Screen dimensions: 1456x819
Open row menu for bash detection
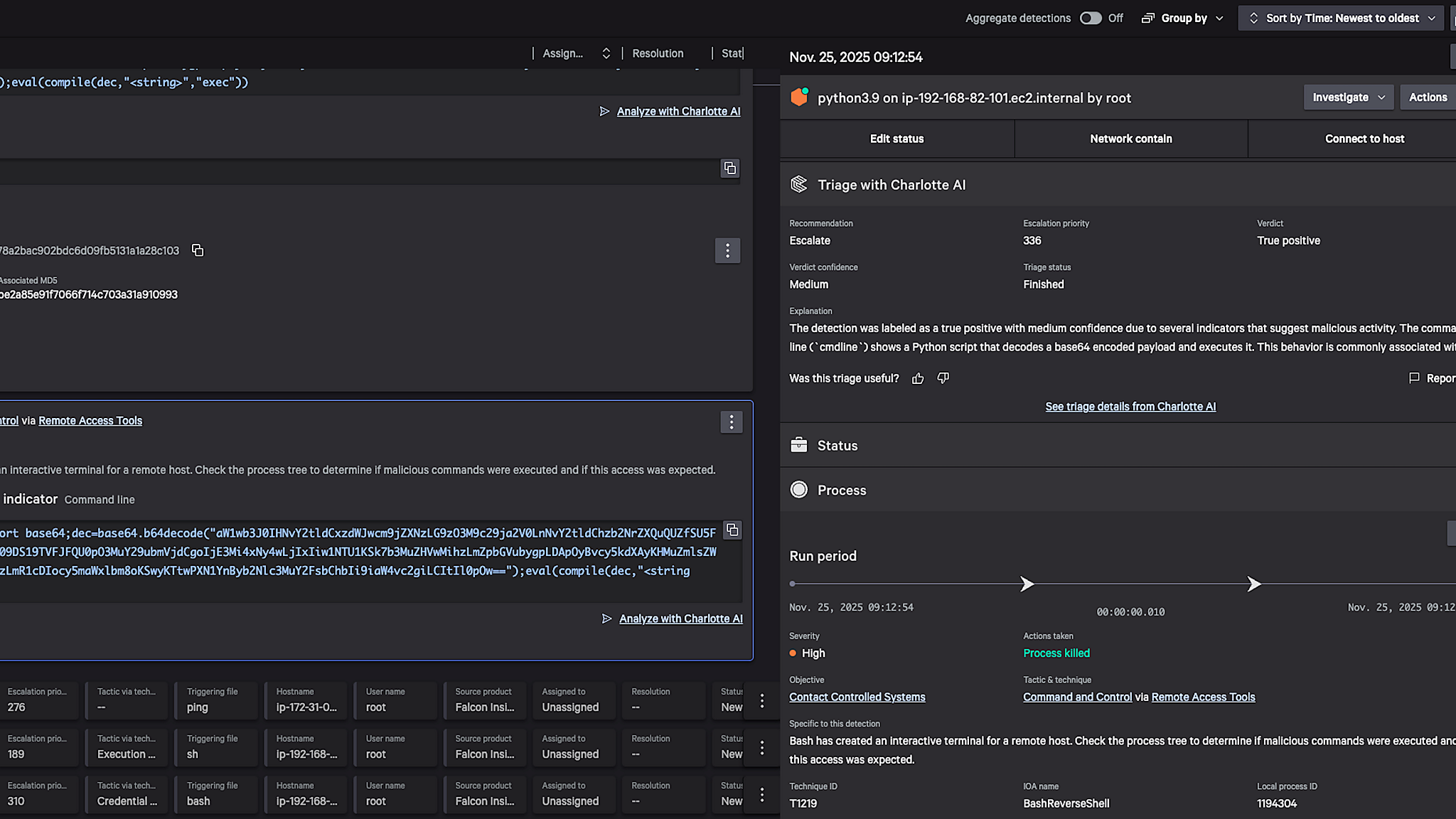coord(761,795)
